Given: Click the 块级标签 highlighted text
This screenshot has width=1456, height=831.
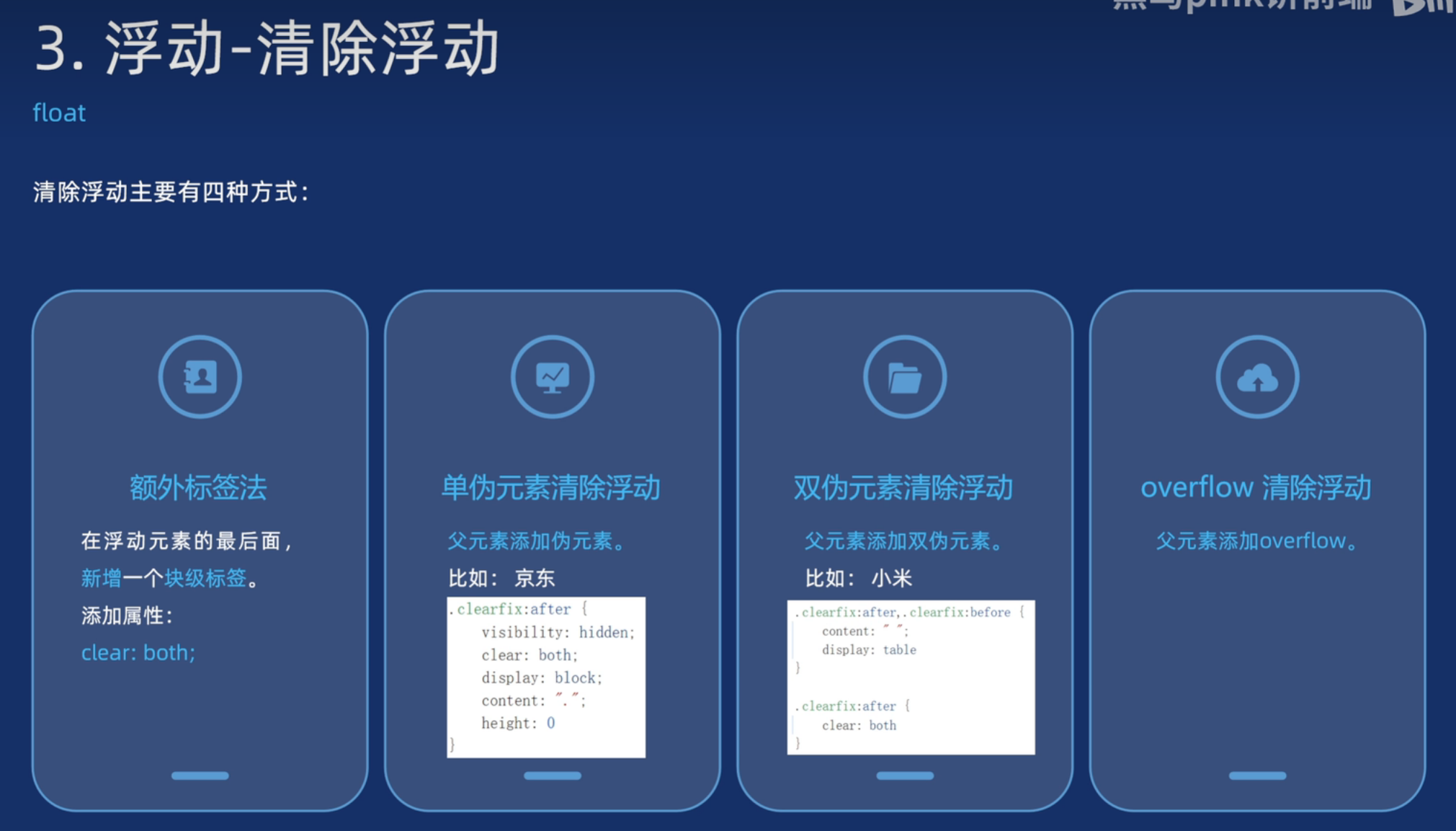Looking at the screenshot, I should point(205,578).
